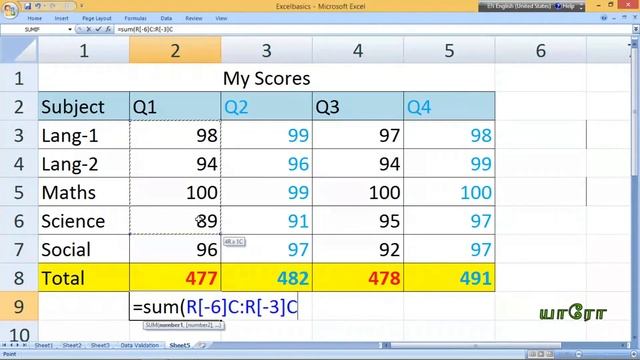Select row header 9

click(x=19, y=306)
